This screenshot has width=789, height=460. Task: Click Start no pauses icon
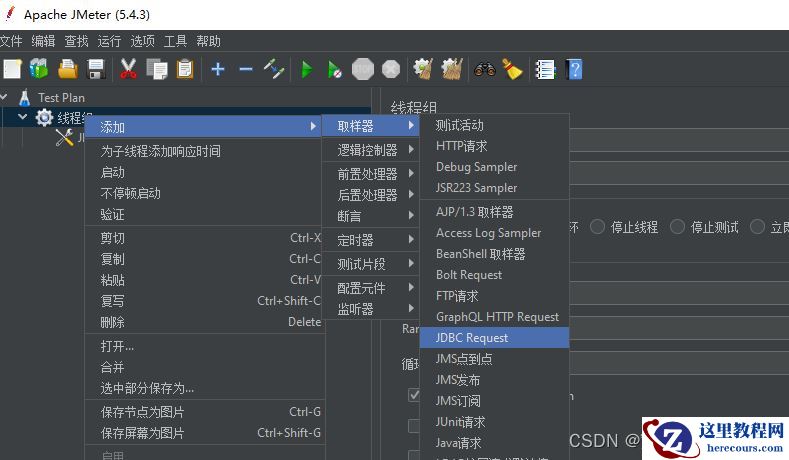tap(335, 69)
